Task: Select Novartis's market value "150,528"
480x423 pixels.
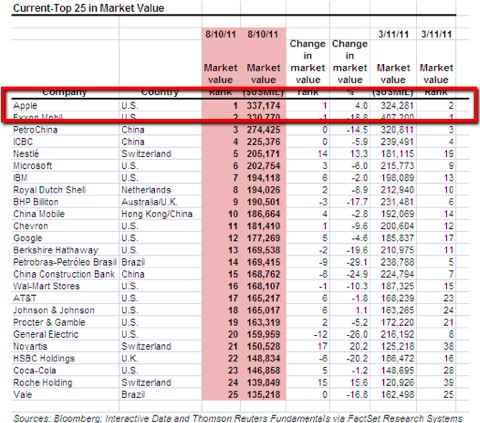Action: point(263,346)
